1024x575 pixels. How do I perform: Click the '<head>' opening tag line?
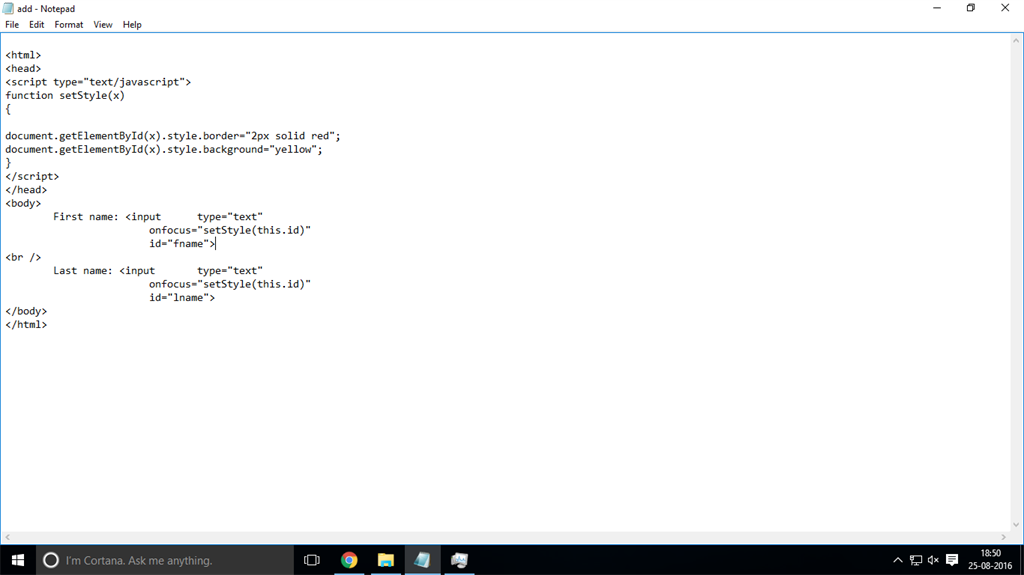pos(24,69)
